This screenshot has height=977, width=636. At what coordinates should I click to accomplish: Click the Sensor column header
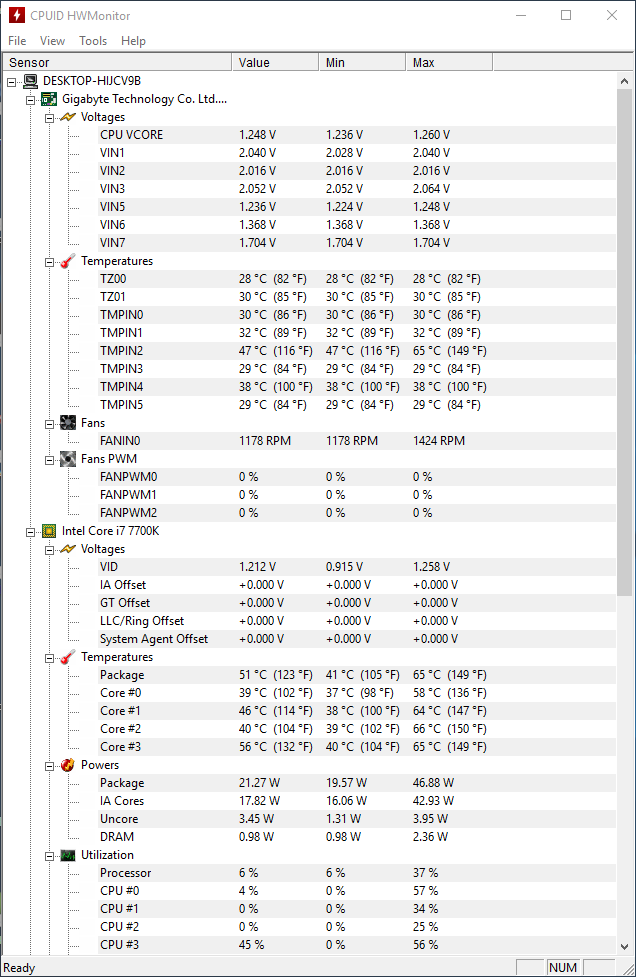pyautogui.click(x=117, y=62)
